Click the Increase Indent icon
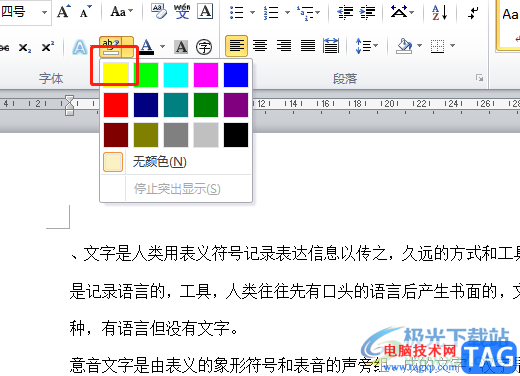 tap(367, 13)
